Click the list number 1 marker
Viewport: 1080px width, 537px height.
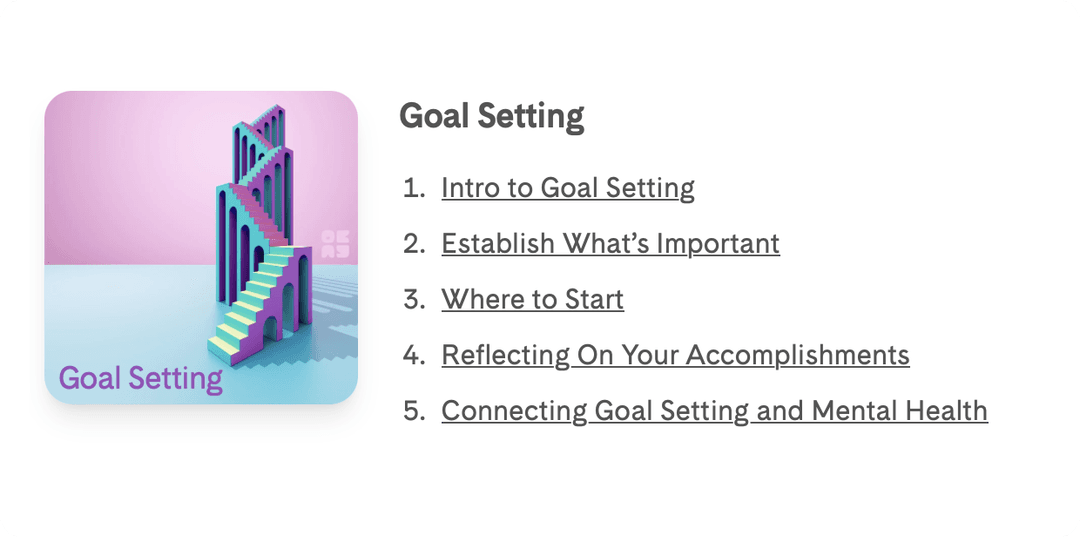415,187
